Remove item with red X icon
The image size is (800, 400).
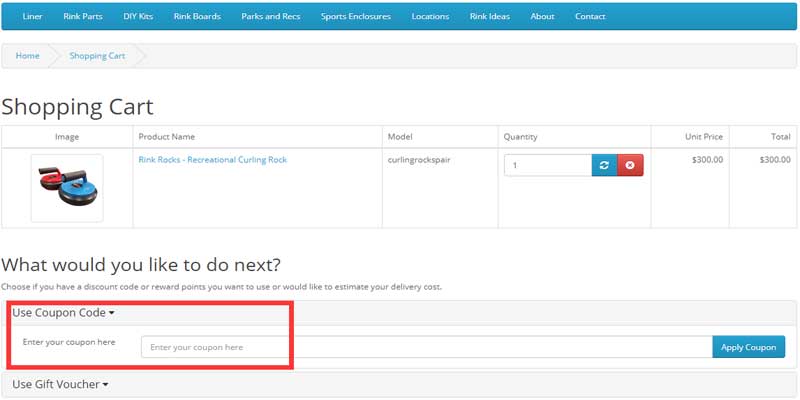[630, 165]
